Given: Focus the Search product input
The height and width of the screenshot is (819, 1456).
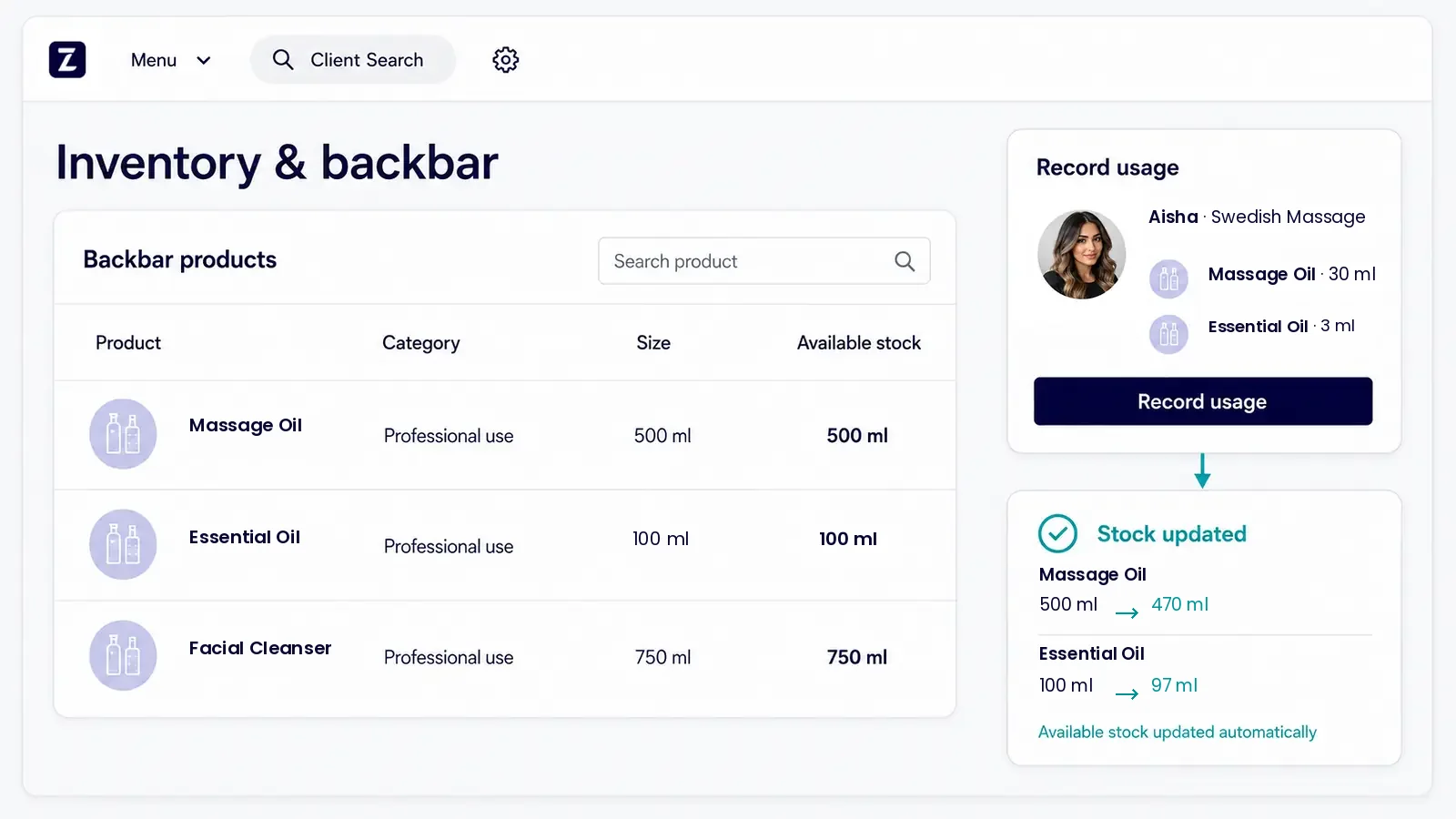Looking at the screenshot, I should coord(764,261).
